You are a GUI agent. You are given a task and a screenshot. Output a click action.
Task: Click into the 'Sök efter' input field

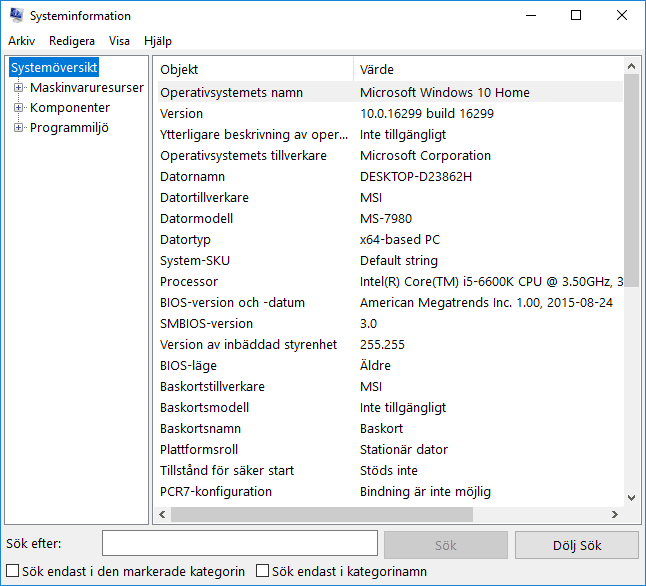click(240, 543)
